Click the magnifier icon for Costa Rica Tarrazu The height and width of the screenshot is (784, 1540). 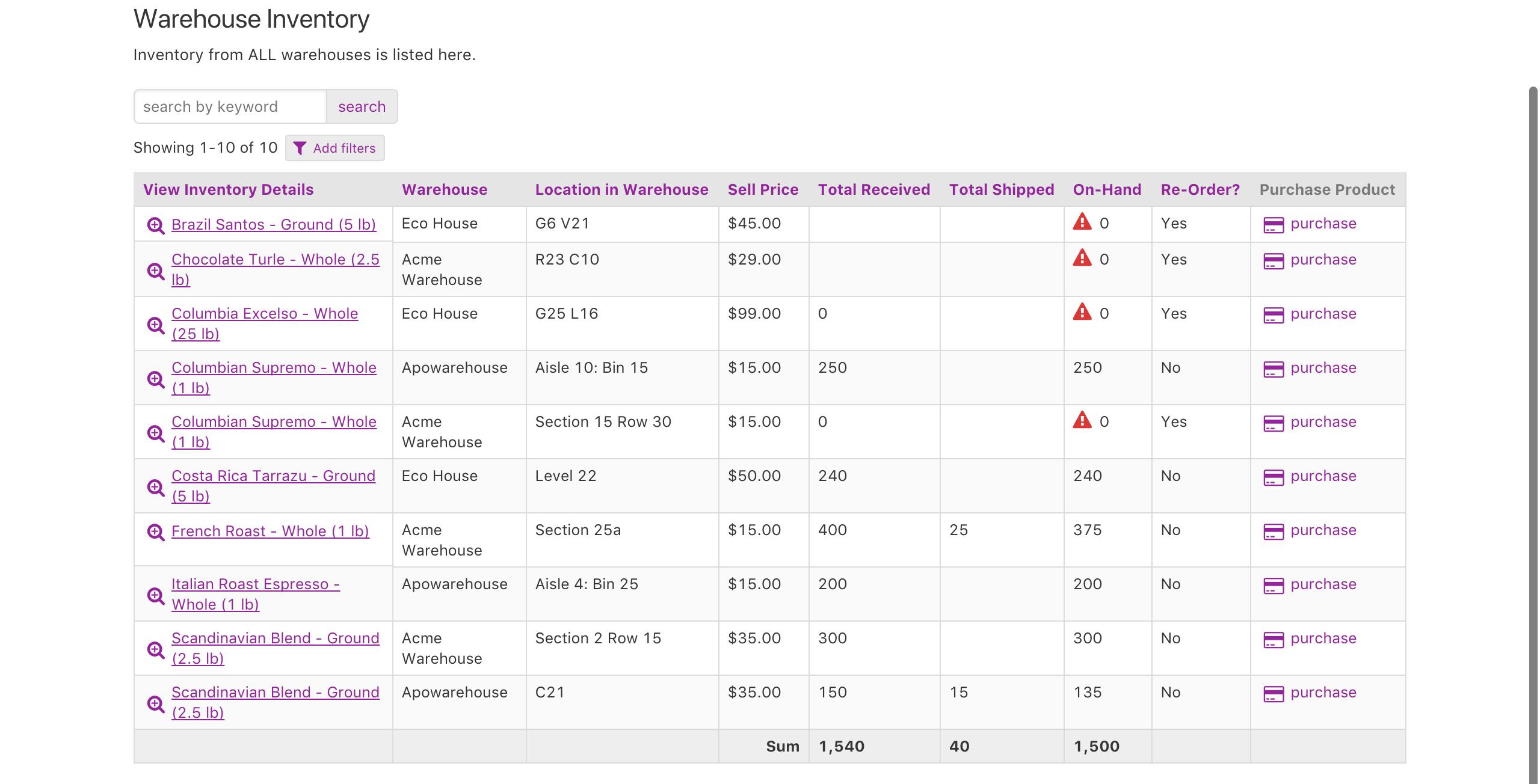(x=156, y=486)
